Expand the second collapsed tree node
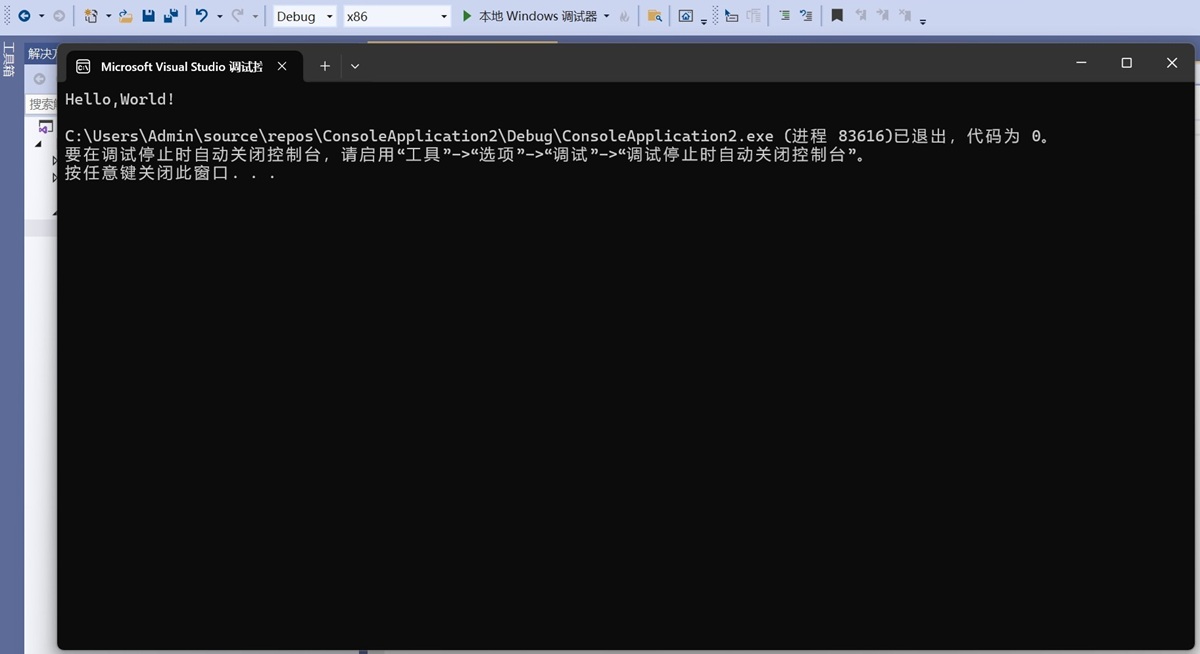The image size is (1200, 654). pos(54,177)
